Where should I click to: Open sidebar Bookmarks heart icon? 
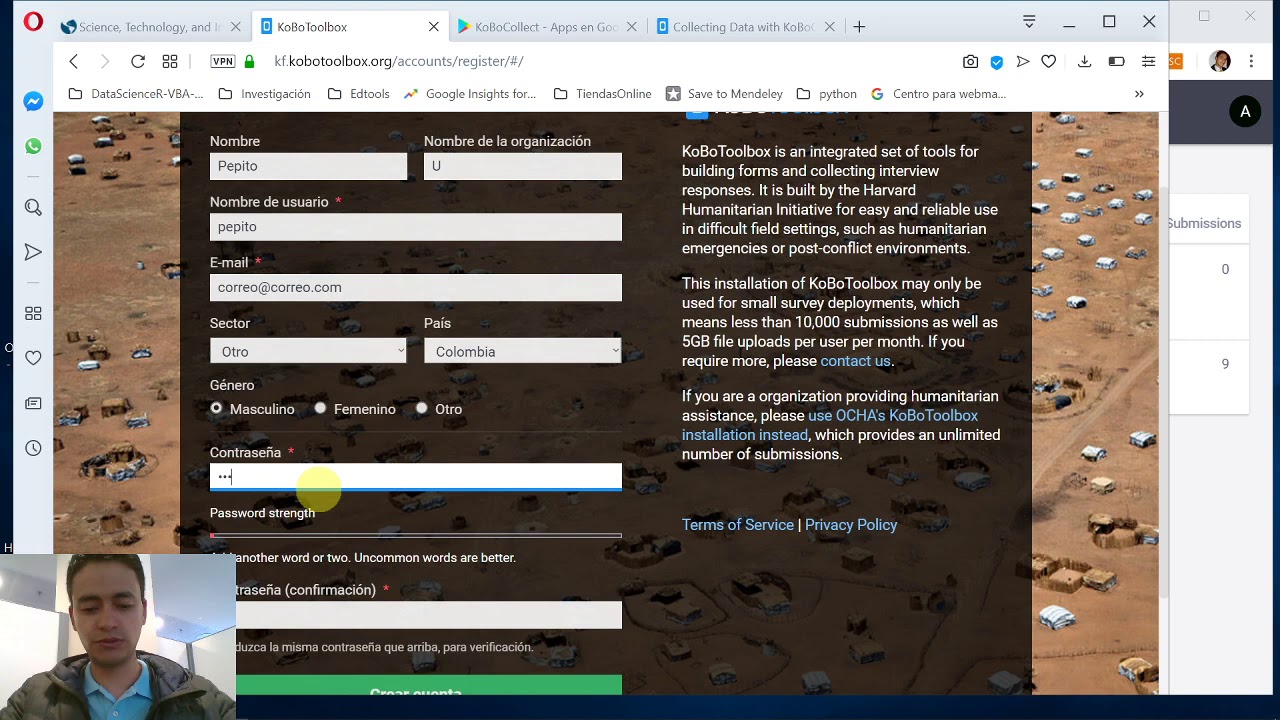tap(33, 358)
